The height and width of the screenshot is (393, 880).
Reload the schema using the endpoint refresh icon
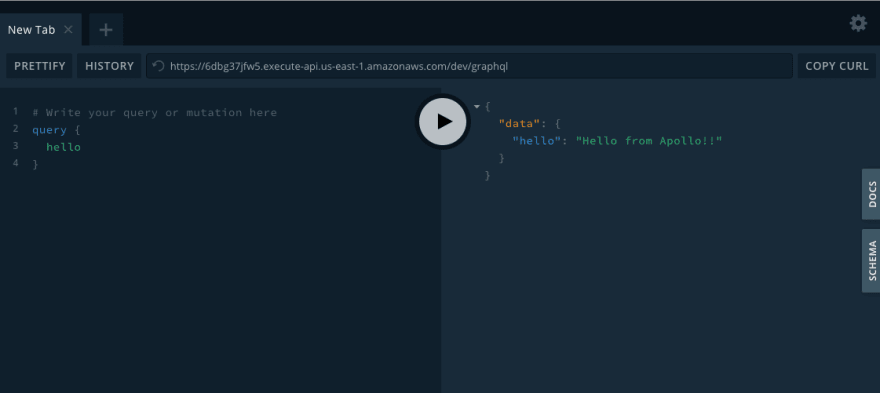tap(159, 66)
